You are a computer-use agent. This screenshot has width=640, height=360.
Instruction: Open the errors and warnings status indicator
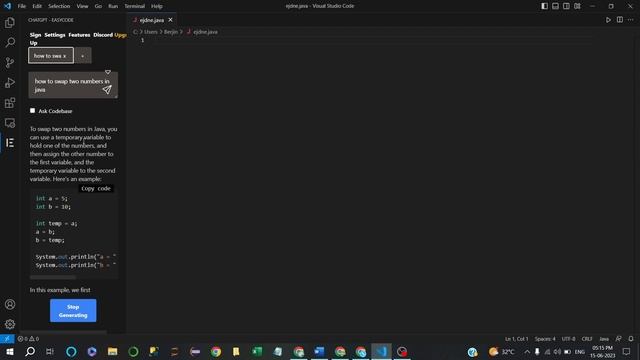pos(28,339)
